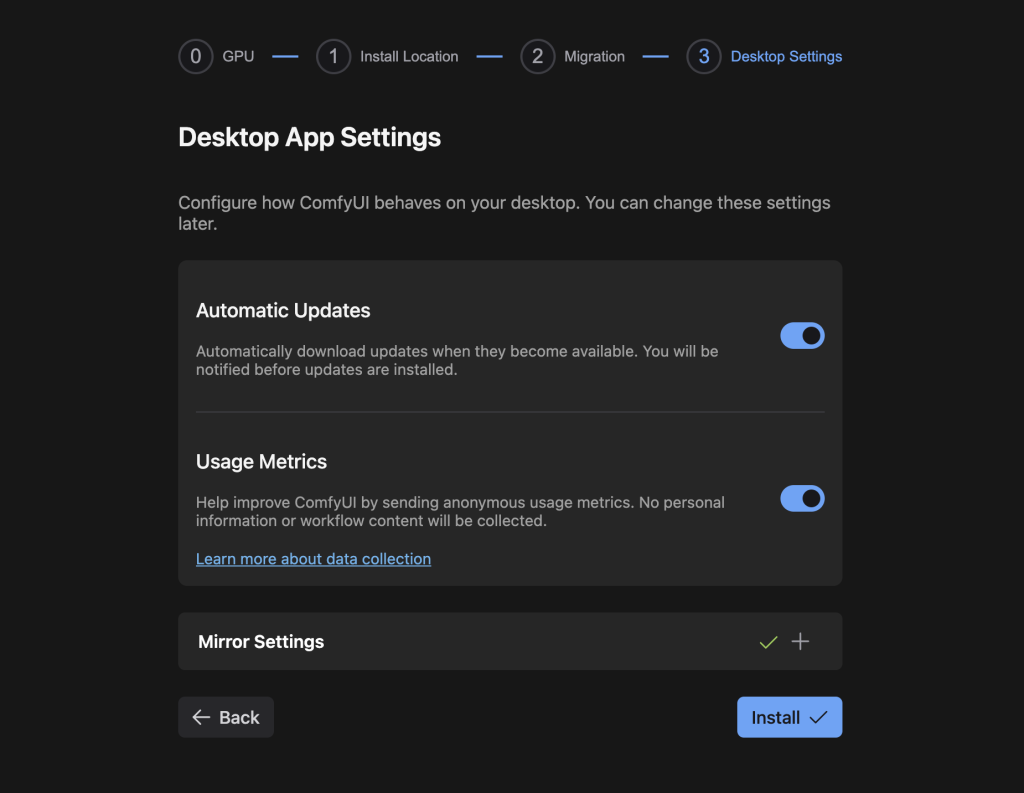Screen dimensions: 1024x793
Task: Click the green checkmark in Mirror Settings
Action: pos(768,642)
